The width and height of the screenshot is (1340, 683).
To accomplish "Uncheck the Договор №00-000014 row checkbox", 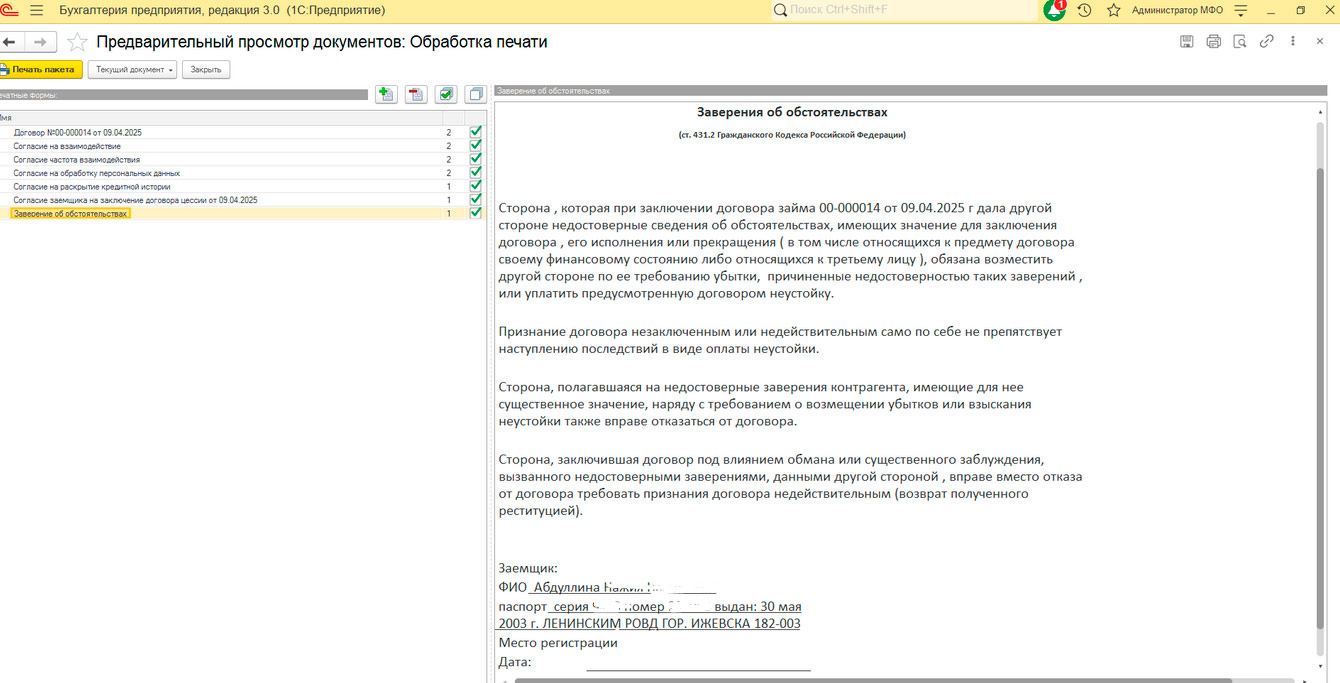I will pos(476,132).
